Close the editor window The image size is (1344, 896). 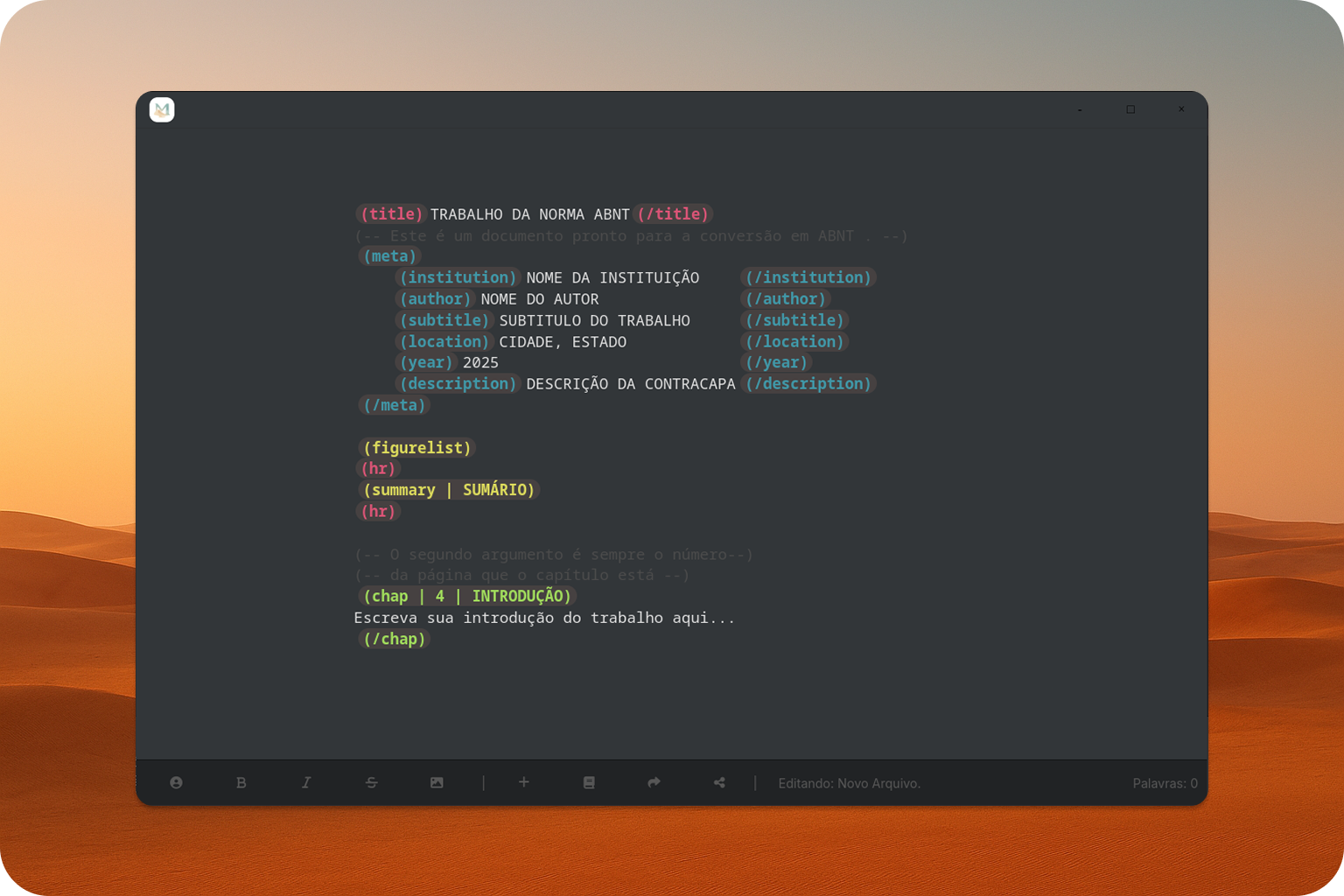tap(1181, 109)
